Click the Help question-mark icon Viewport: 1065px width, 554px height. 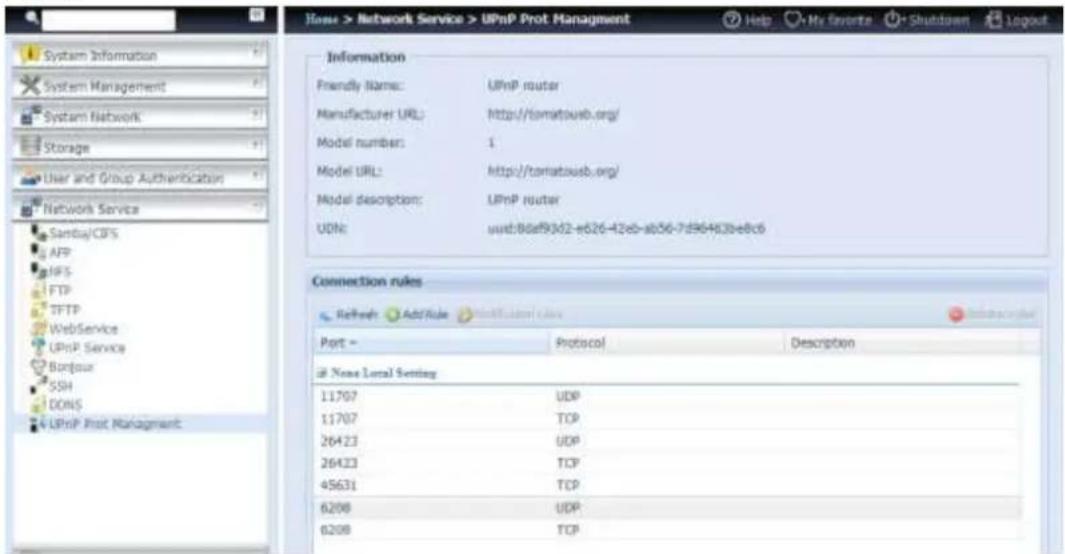click(x=732, y=20)
